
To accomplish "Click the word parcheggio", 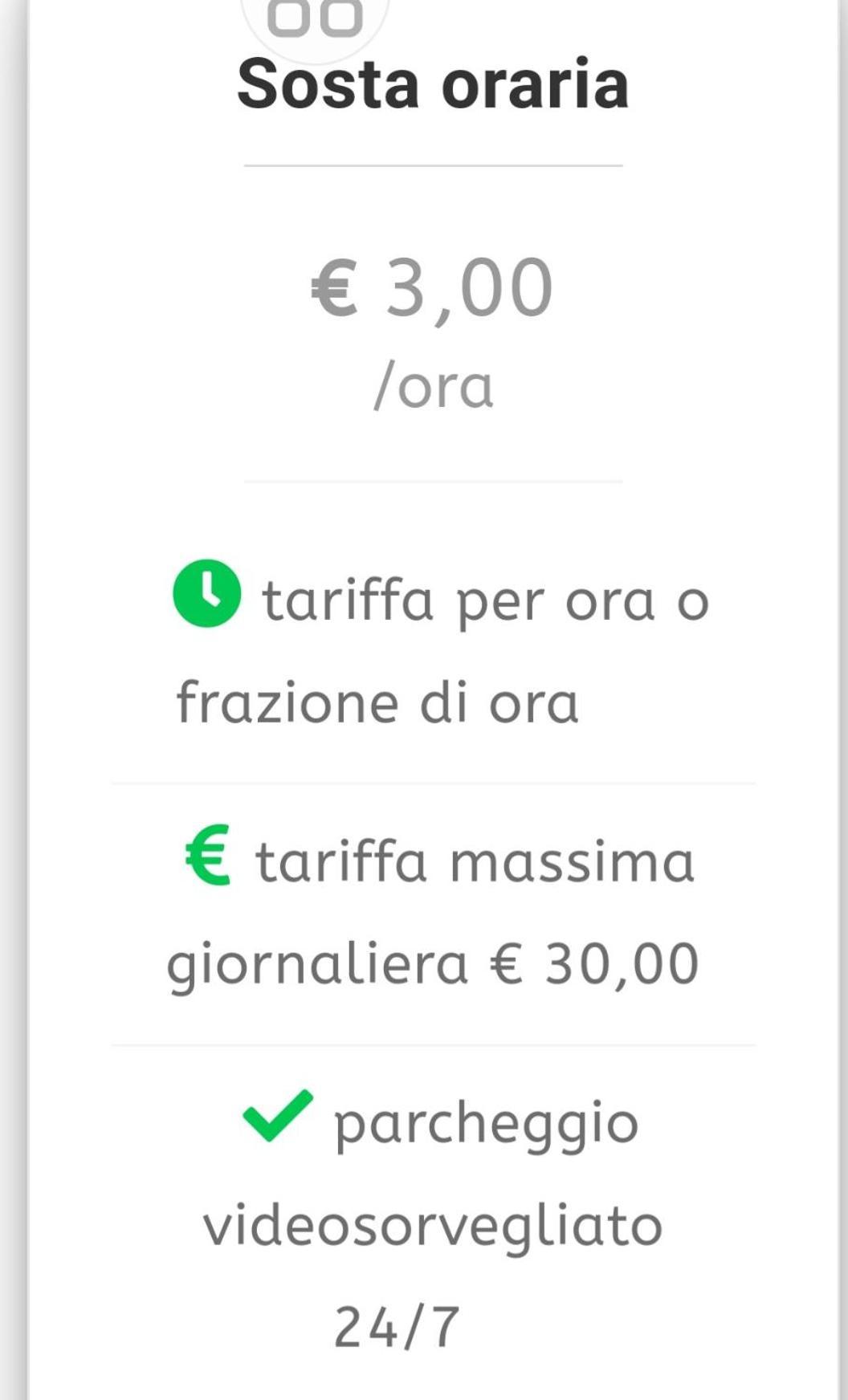I will [487, 1124].
